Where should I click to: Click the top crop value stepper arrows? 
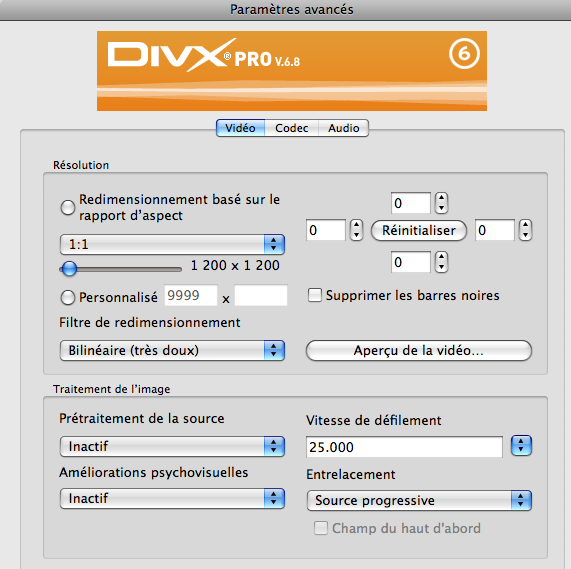[441, 203]
